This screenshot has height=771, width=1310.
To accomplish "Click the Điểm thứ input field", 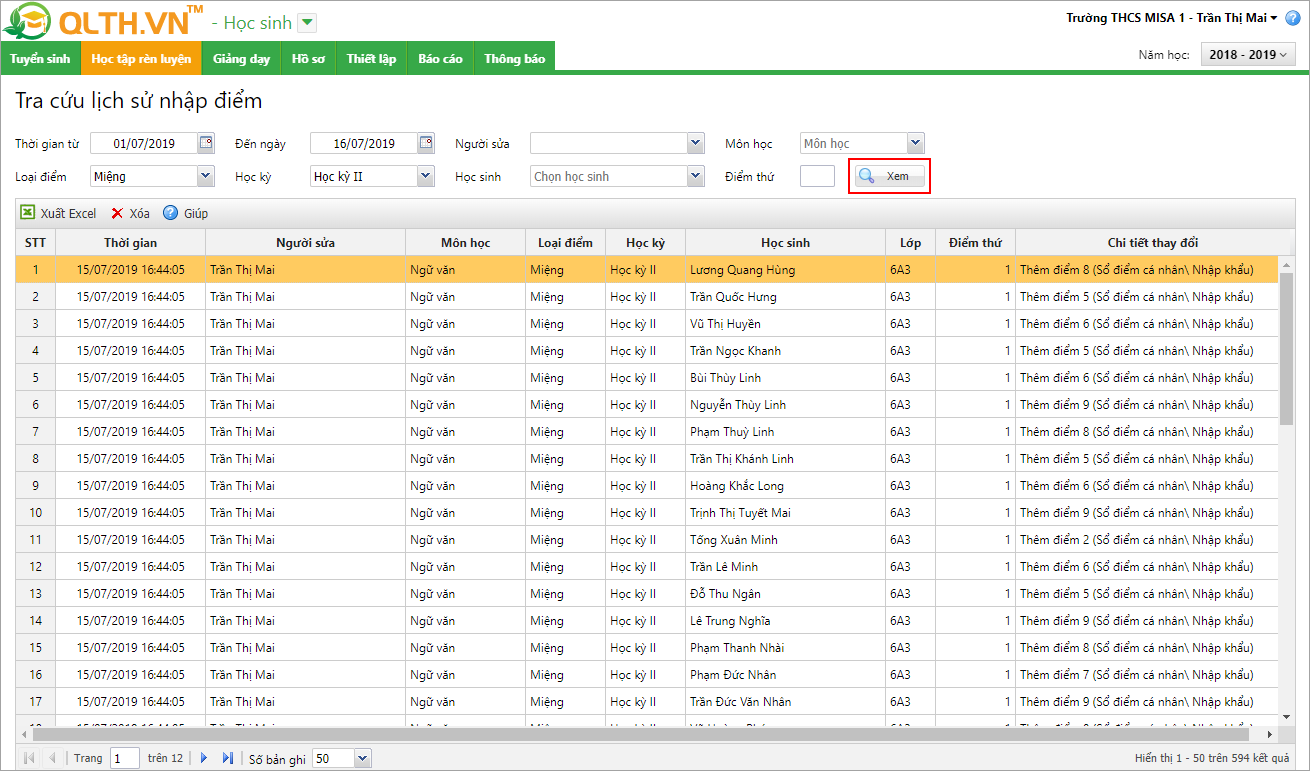I will pyautogui.click(x=817, y=176).
